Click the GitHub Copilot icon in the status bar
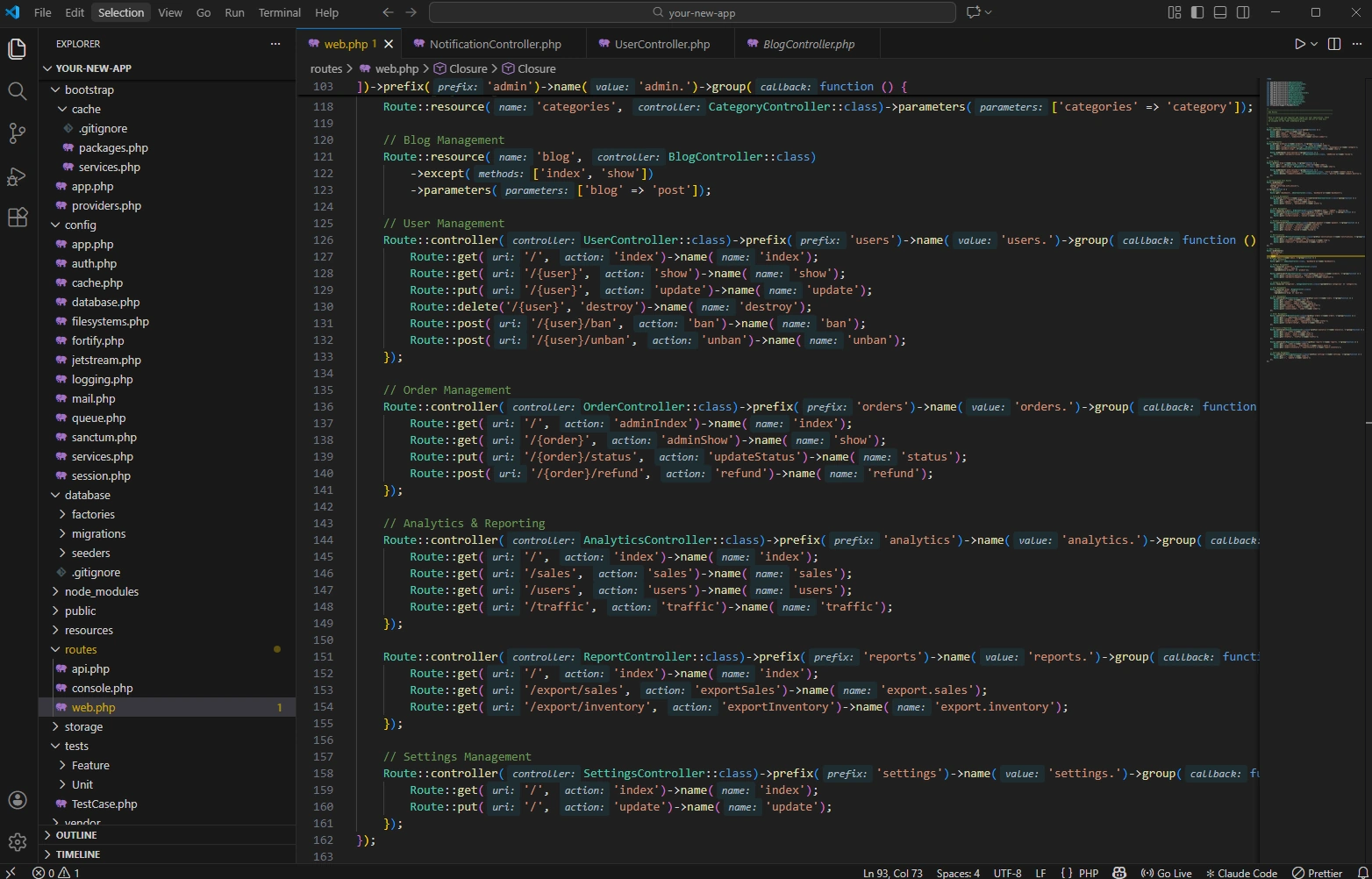The height and width of the screenshot is (879, 1372). point(1119,872)
